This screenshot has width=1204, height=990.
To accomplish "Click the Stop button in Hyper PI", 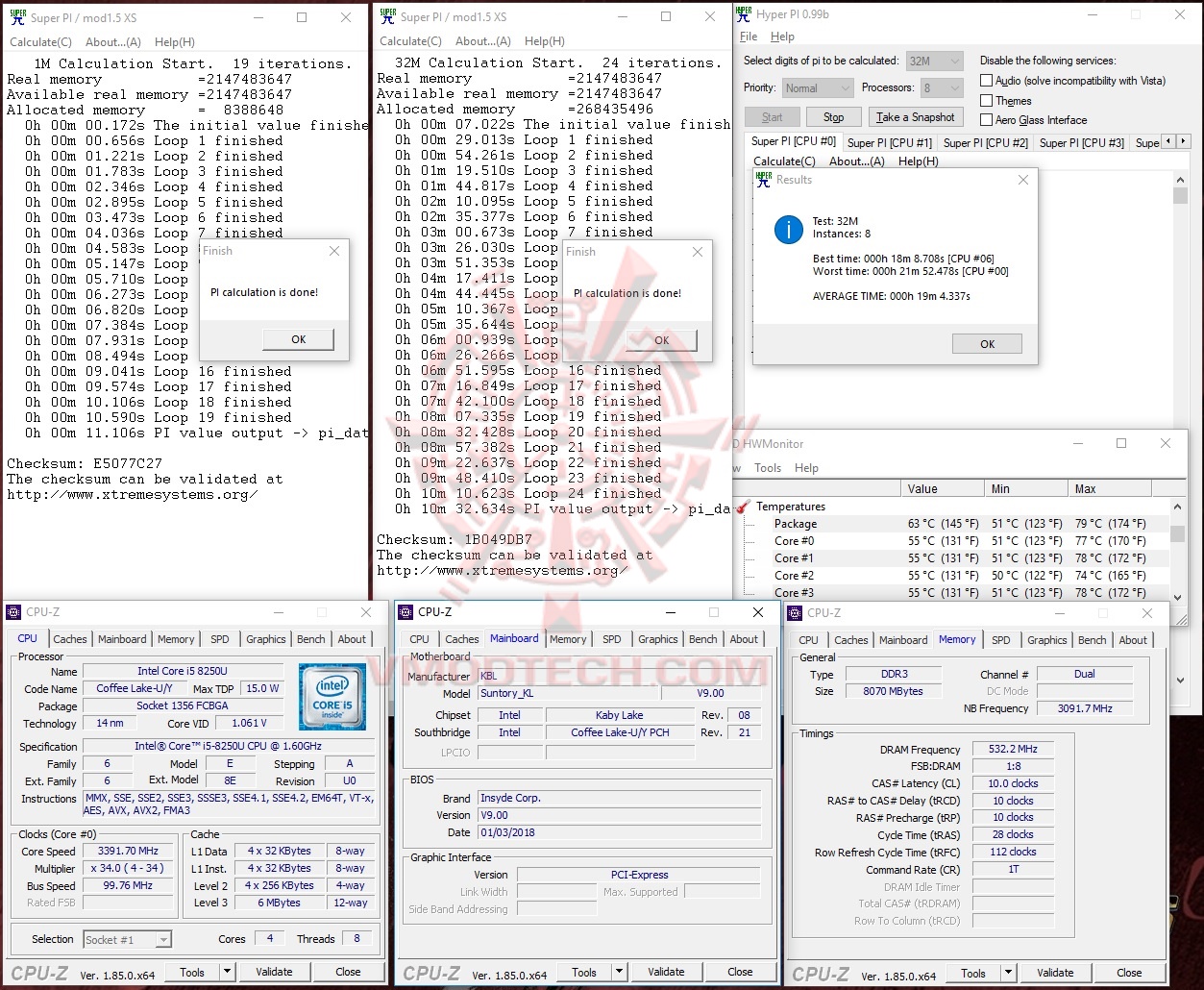I will [x=833, y=117].
